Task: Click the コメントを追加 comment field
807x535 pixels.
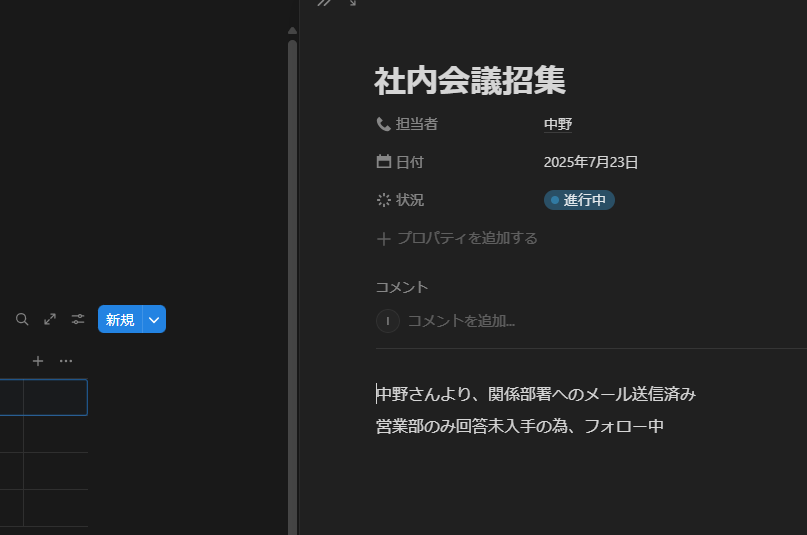Action: pos(461,321)
